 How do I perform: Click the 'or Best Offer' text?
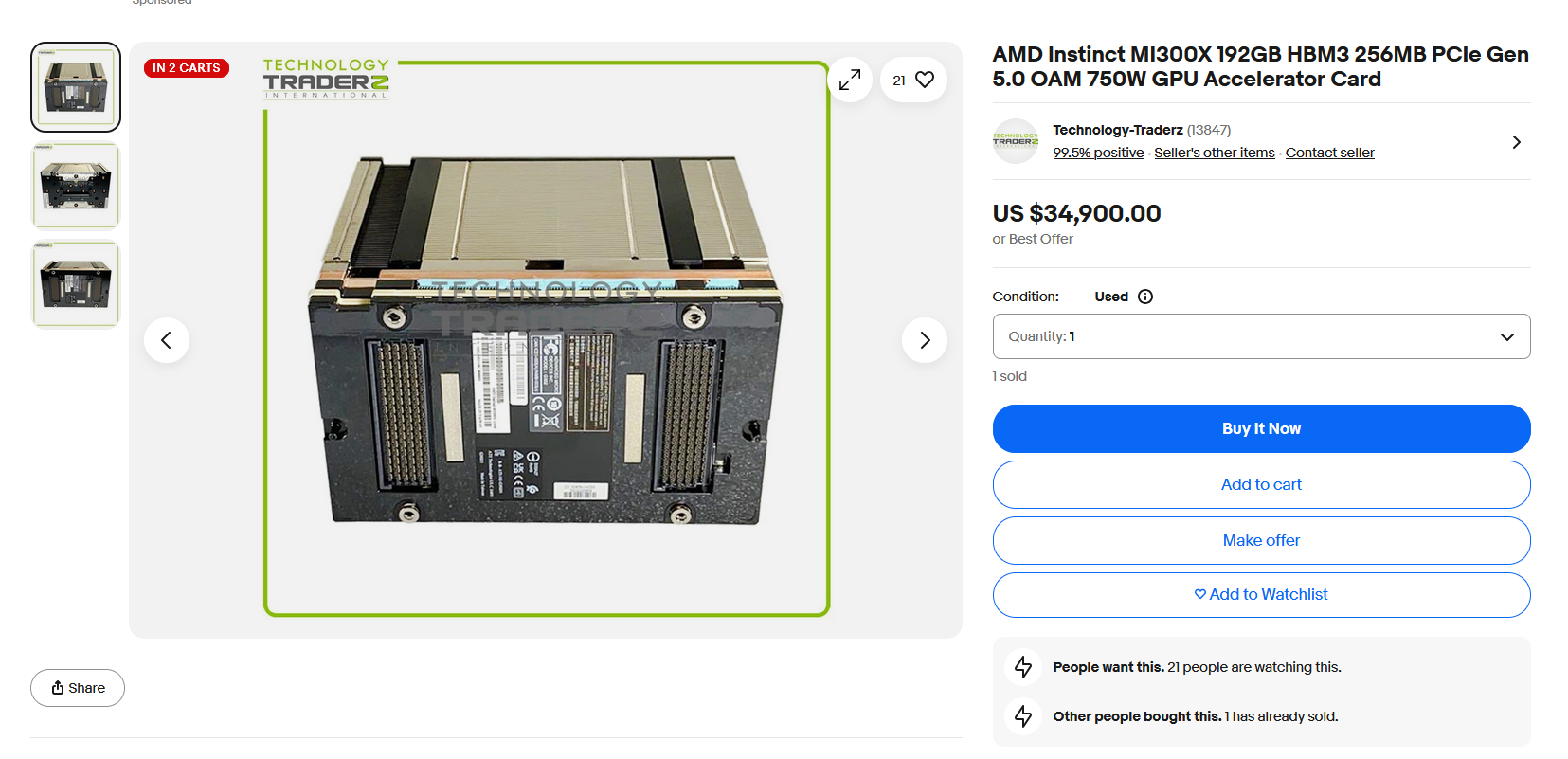1033,239
